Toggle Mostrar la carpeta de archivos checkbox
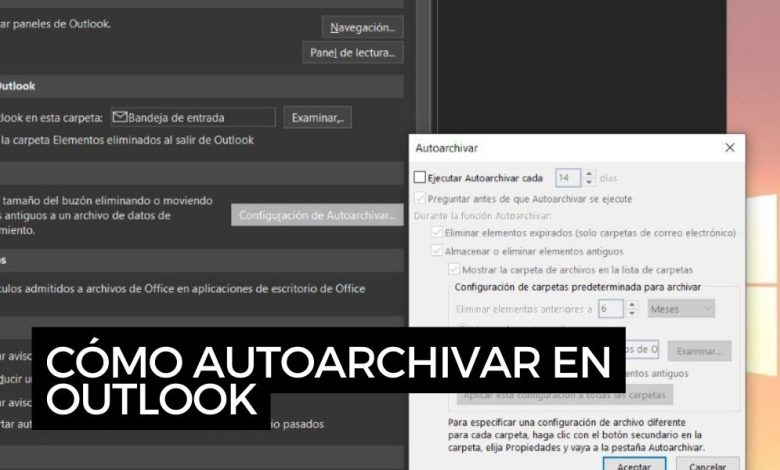 pos(454,270)
